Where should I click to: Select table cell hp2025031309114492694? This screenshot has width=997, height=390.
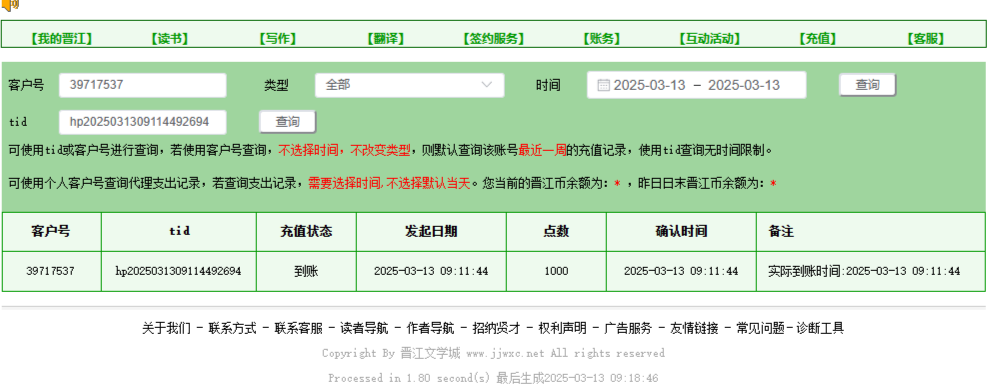click(179, 272)
